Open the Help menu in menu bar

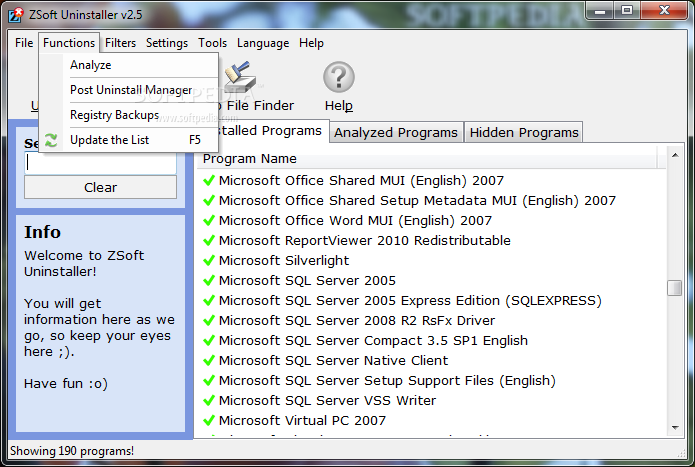(x=311, y=43)
